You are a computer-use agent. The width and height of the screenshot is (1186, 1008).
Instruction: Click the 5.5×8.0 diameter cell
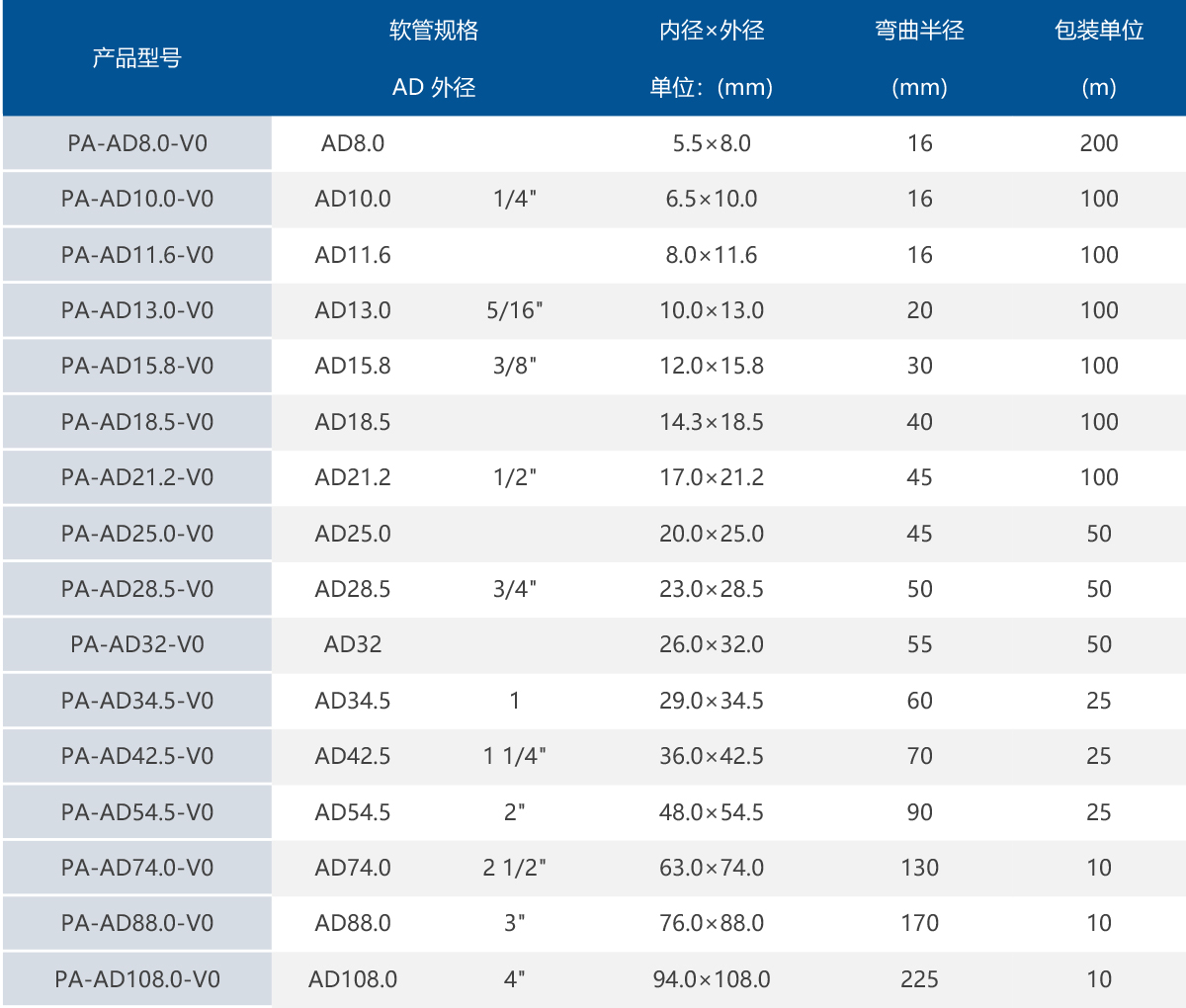[712, 143]
